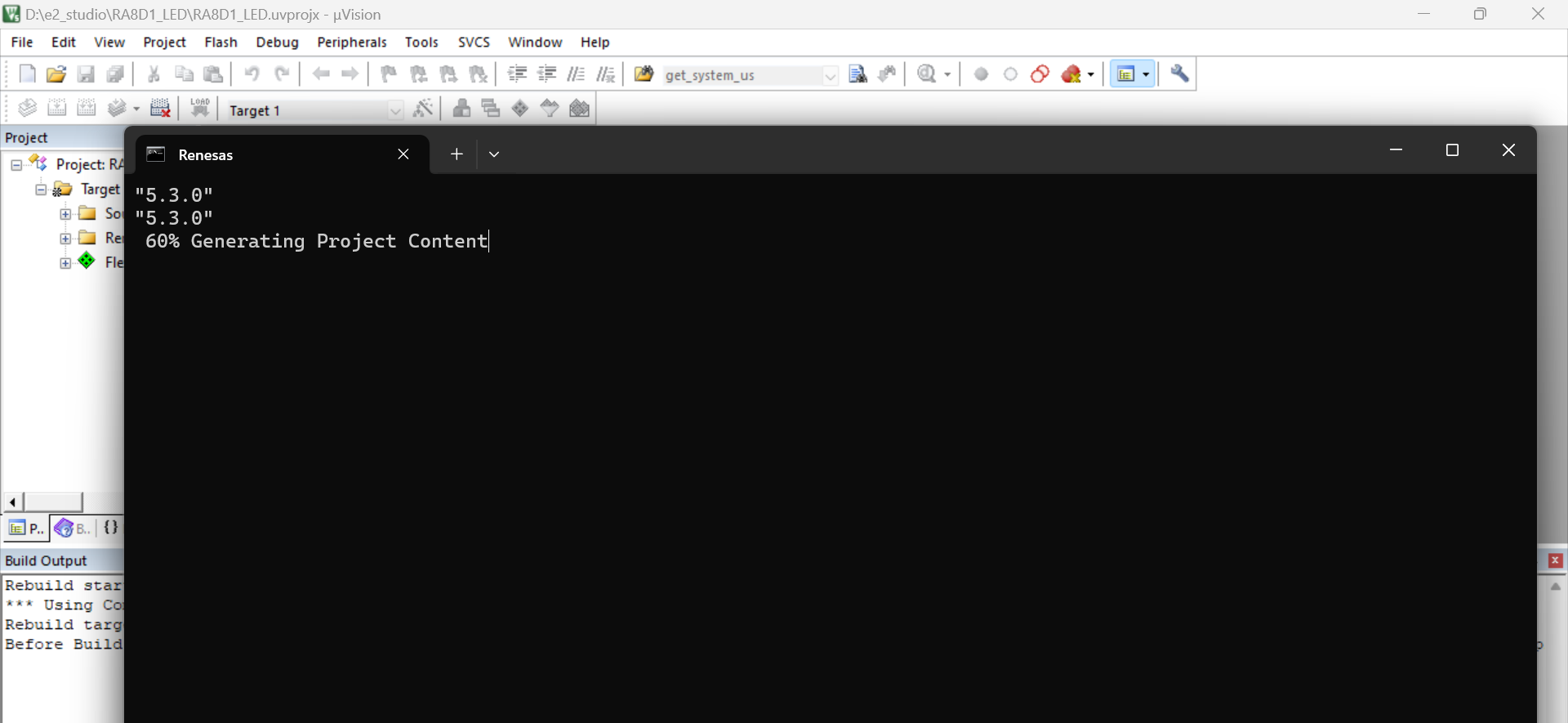Add a new tab in Renesas terminal
This screenshot has width=1568, height=723.
pos(457,154)
